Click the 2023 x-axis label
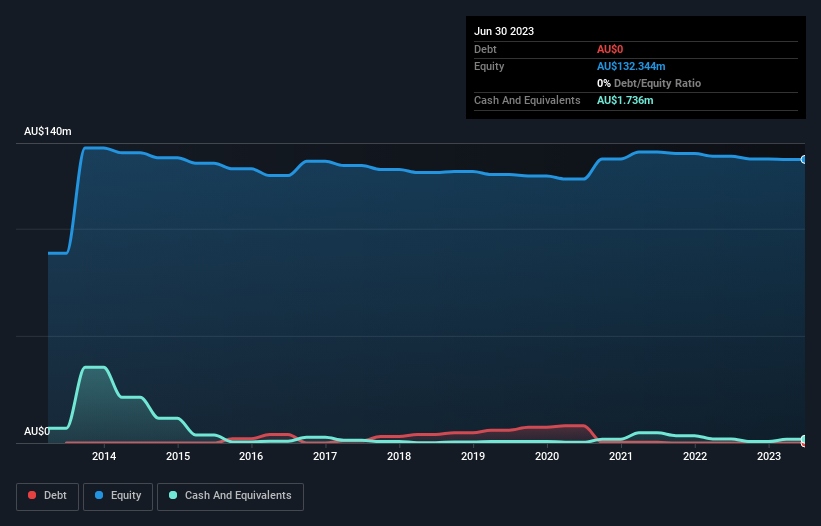This screenshot has height=526, width=821. 769,456
